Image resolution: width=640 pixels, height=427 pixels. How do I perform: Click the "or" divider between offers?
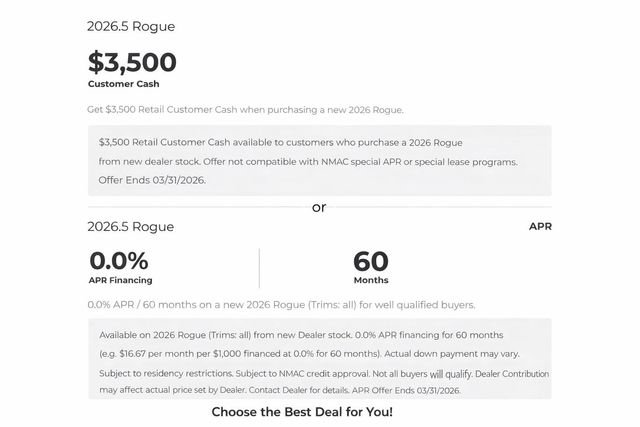319,207
